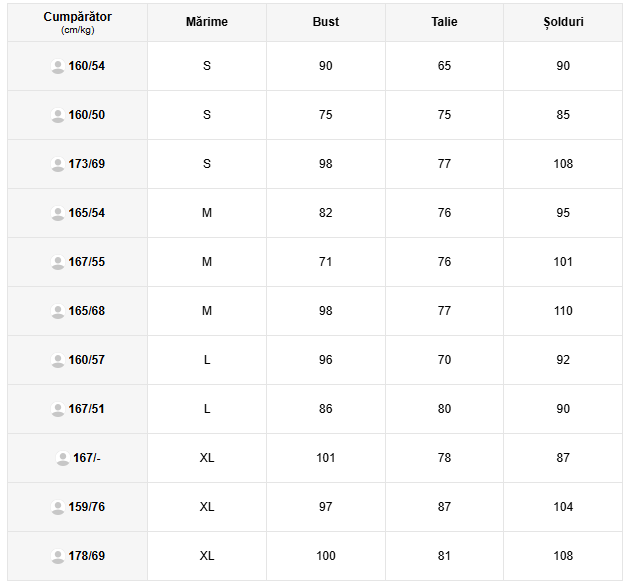Click the Cumpărător column header
Screen dimensions: 632x588
click(x=77, y=22)
